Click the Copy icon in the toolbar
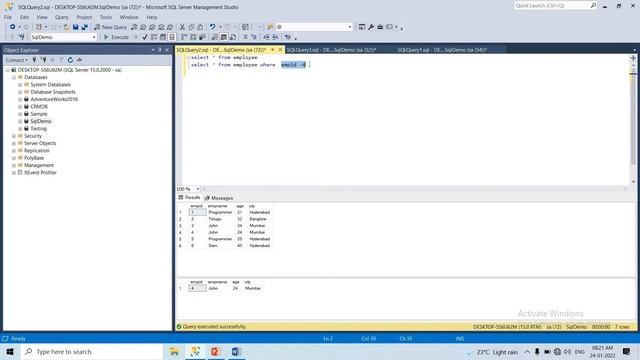Viewport: 640px width, 360px height. (x=191, y=27)
